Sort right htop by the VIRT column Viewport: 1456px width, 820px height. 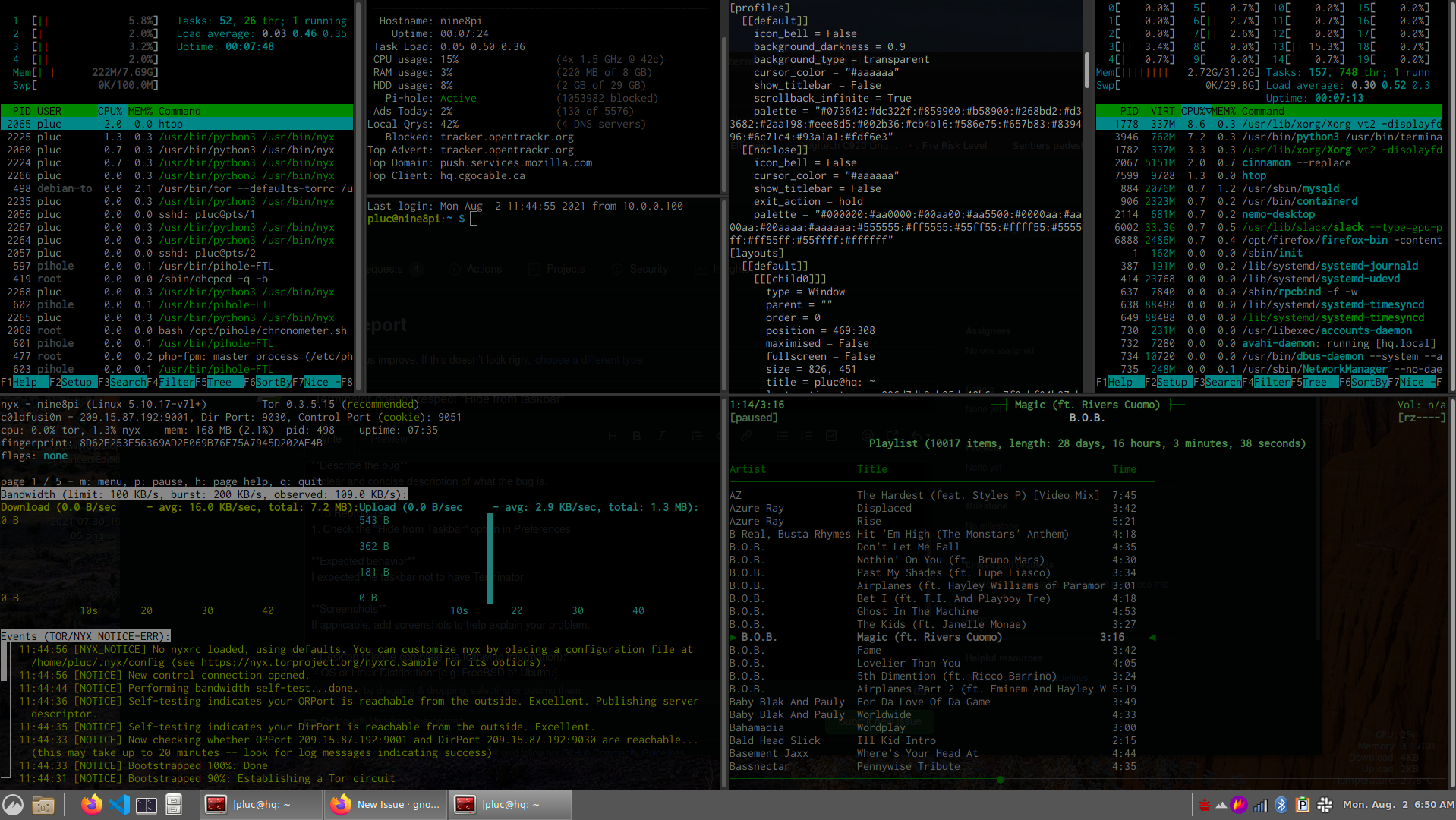click(1163, 111)
